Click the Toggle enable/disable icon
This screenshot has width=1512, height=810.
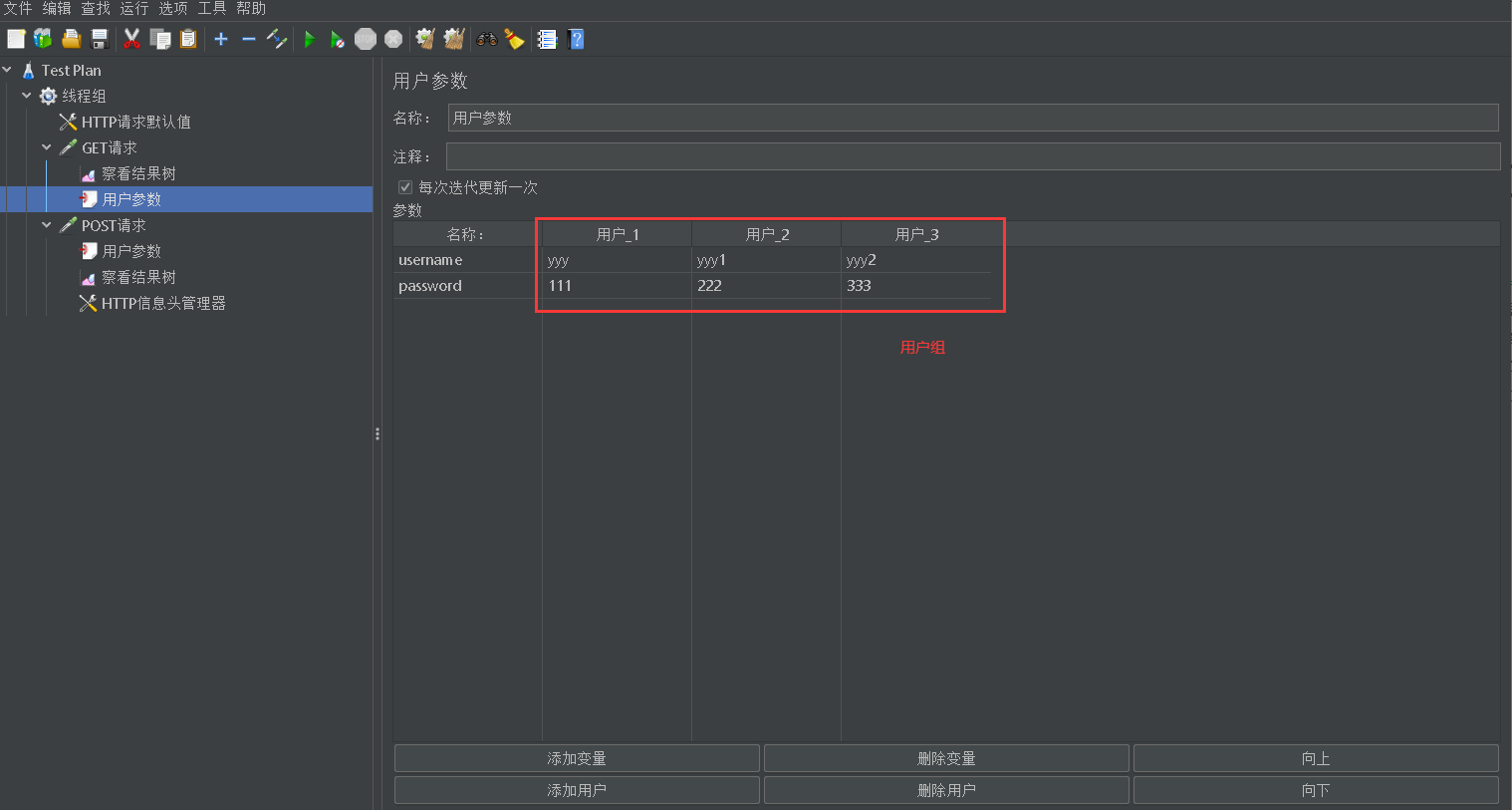277,39
